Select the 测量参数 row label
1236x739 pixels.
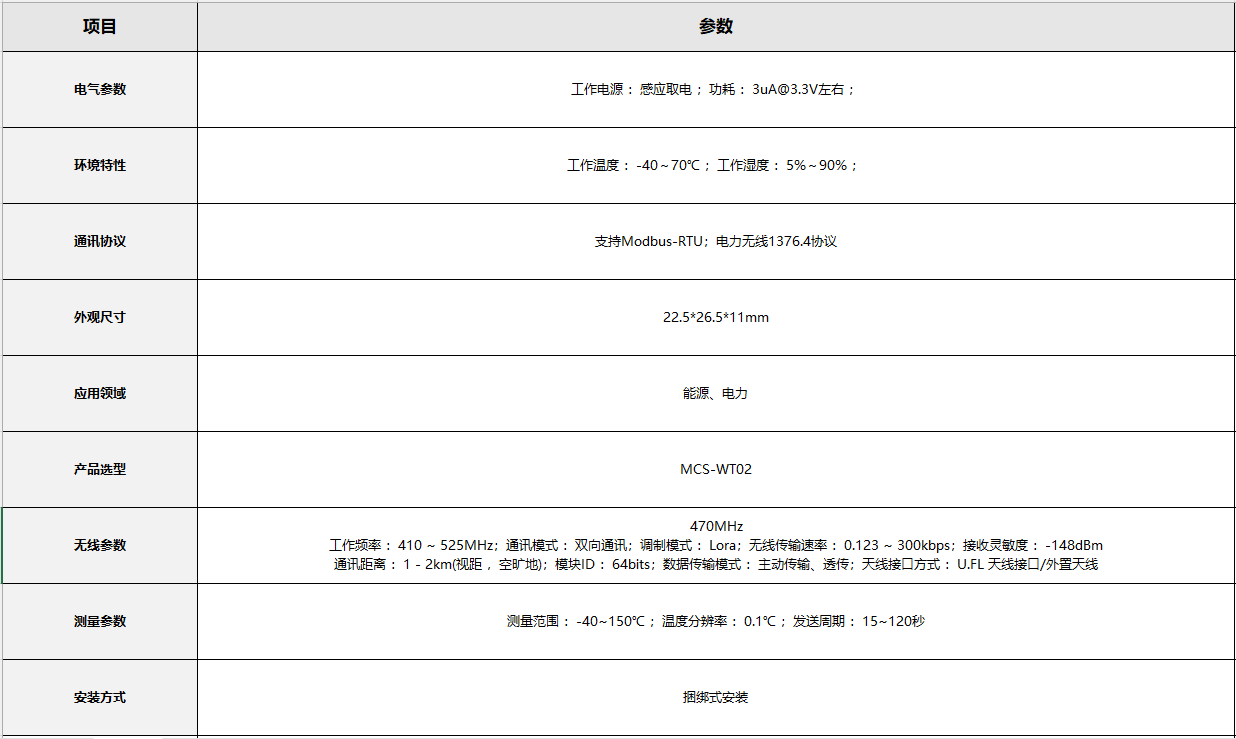pos(100,621)
